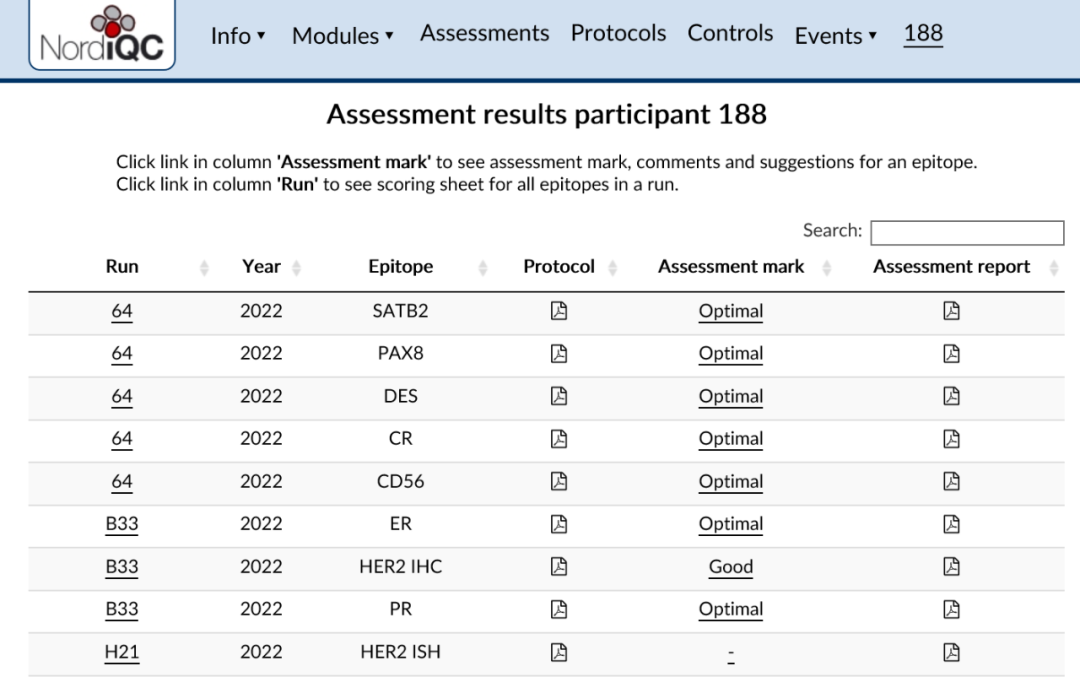
Task: Open the PAX8 assessment report PDF icon
Action: tap(951, 353)
